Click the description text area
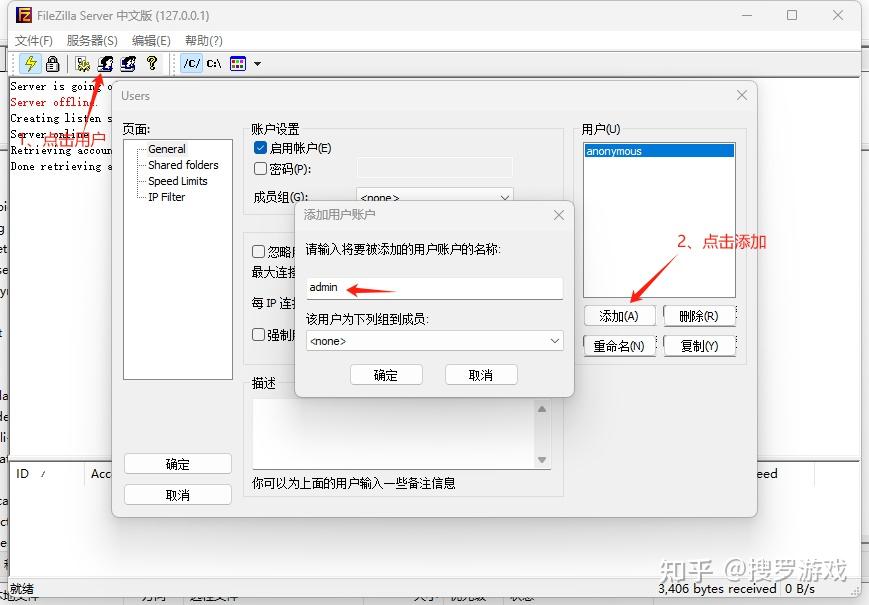 coord(393,433)
